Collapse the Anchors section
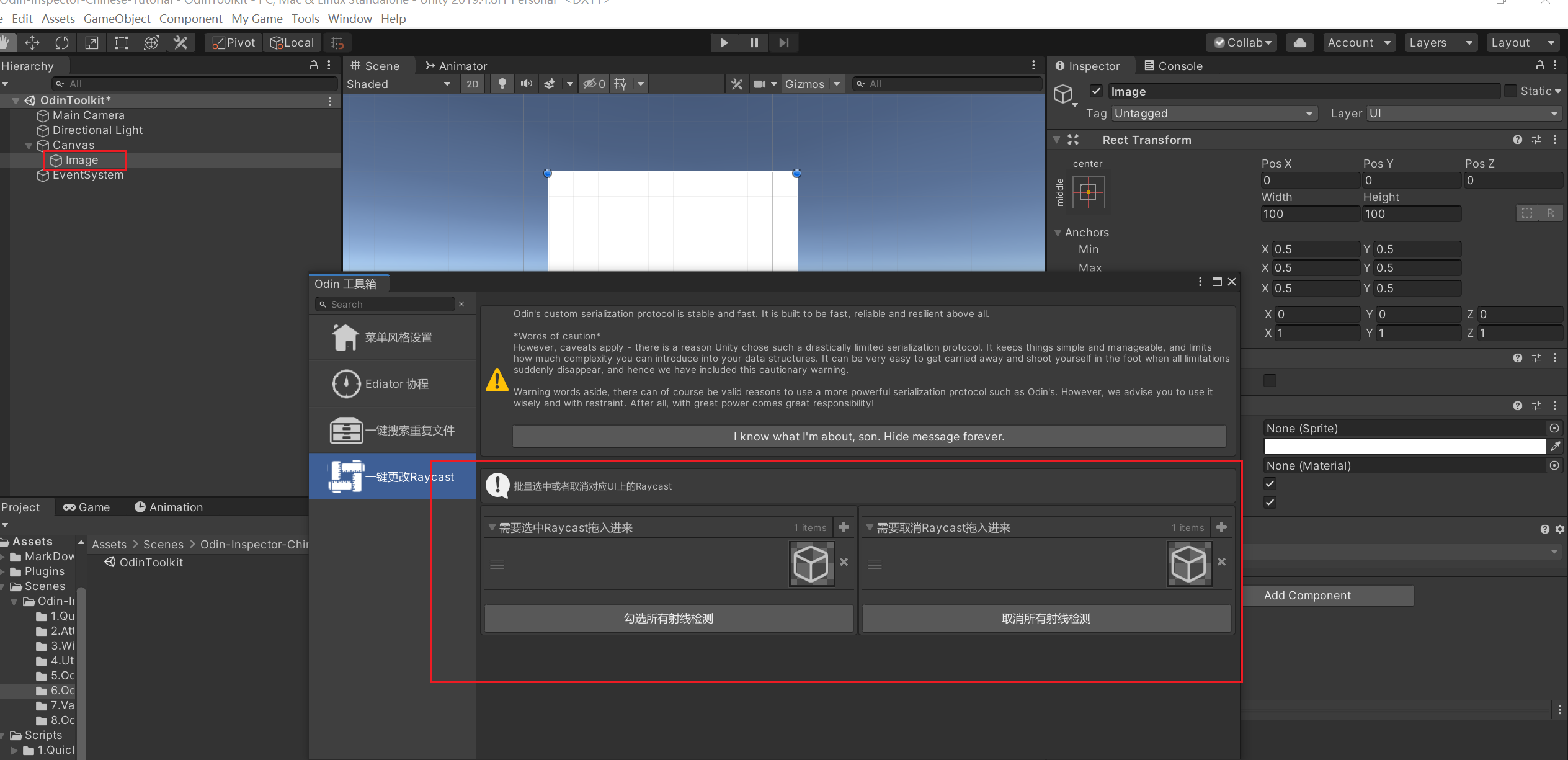1568x760 pixels. tap(1058, 232)
